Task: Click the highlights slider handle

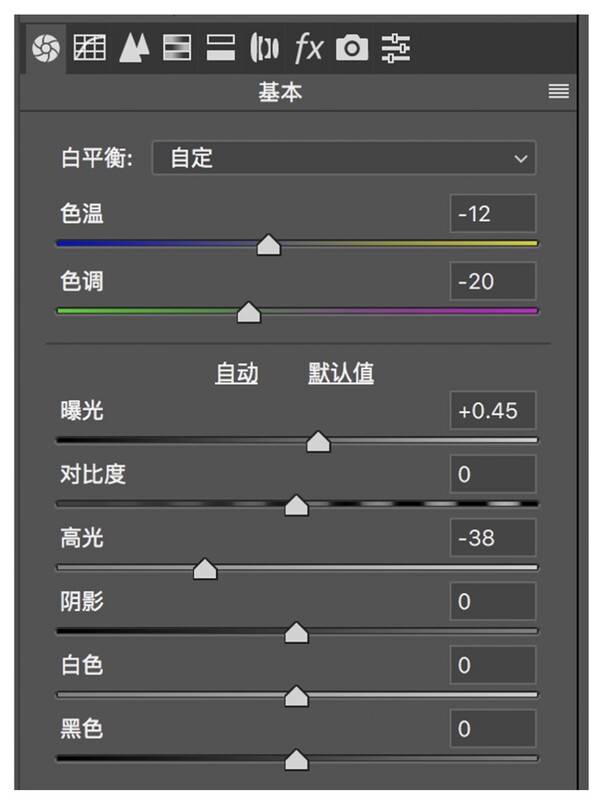Action: click(x=205, y=569)
